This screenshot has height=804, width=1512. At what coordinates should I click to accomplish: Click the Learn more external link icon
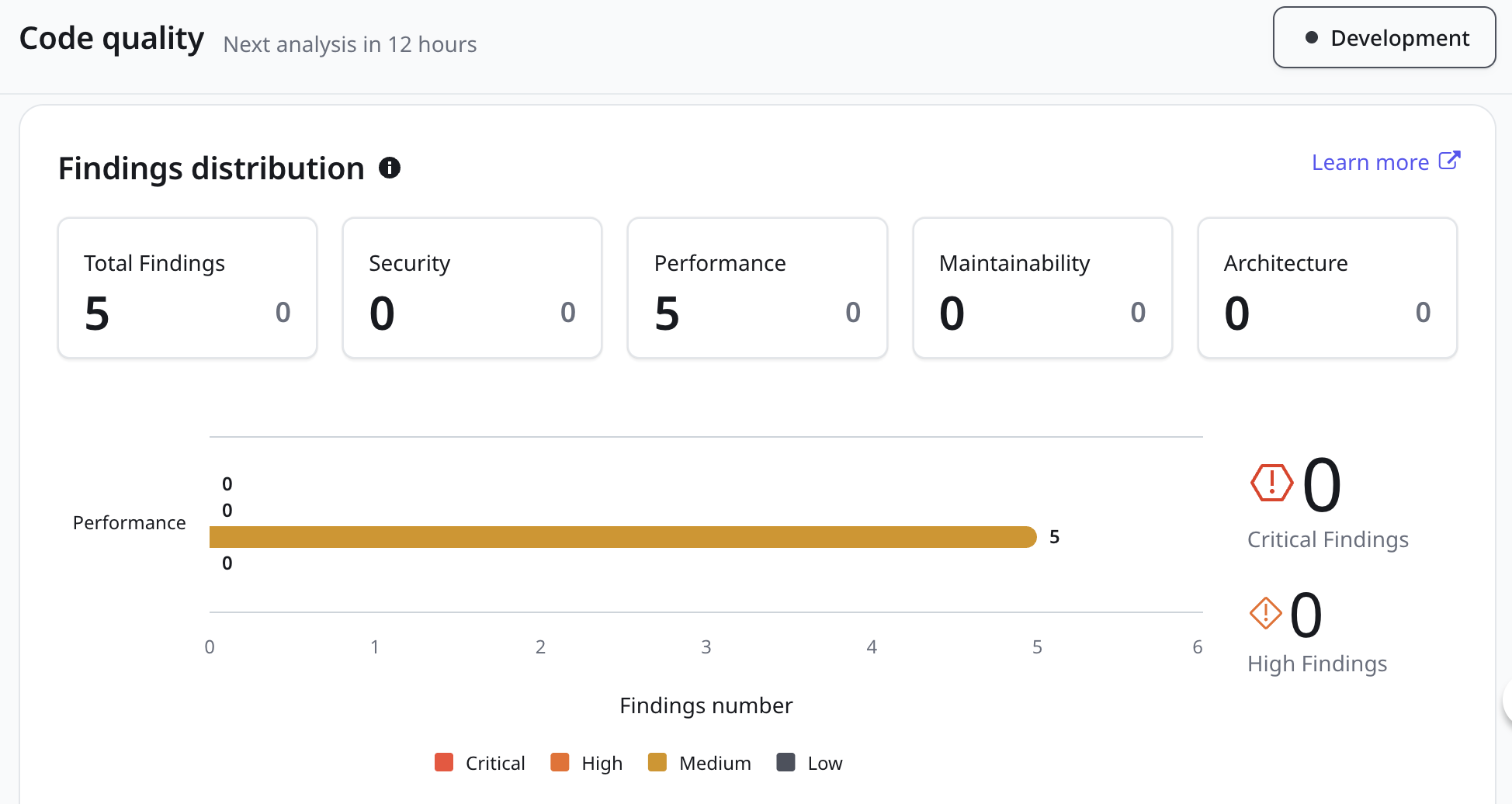(1449, 161)
